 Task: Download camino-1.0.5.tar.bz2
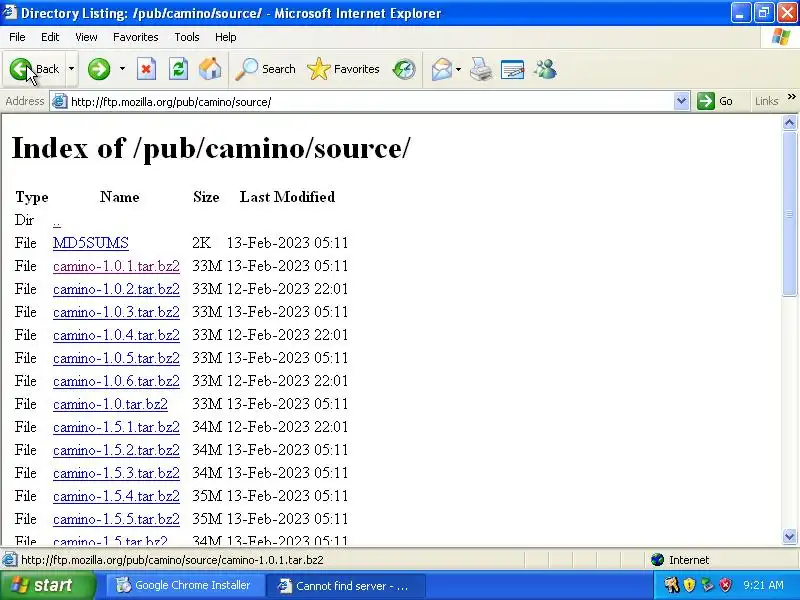pos(116,358)
